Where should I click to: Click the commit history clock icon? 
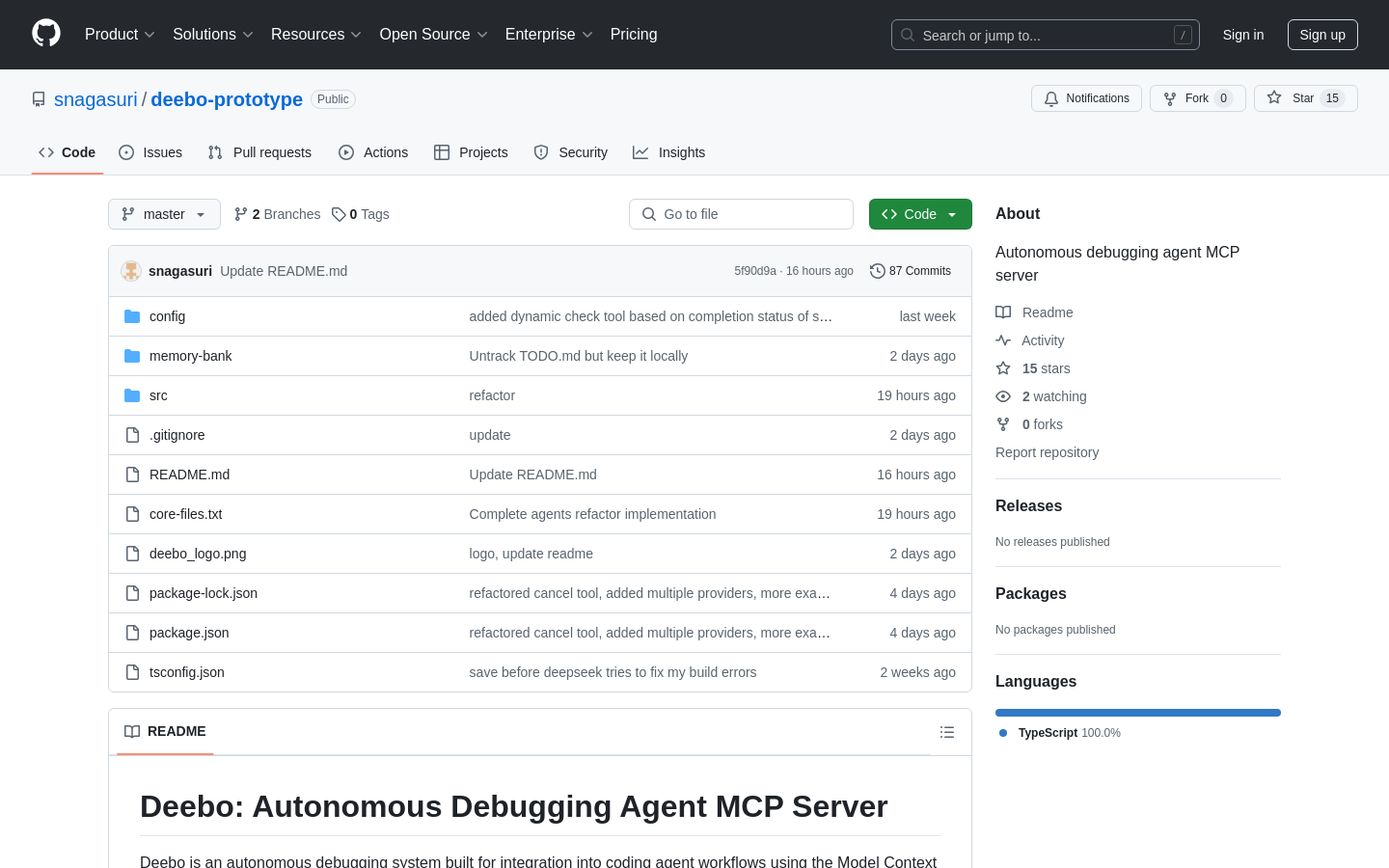coord(877,271)
